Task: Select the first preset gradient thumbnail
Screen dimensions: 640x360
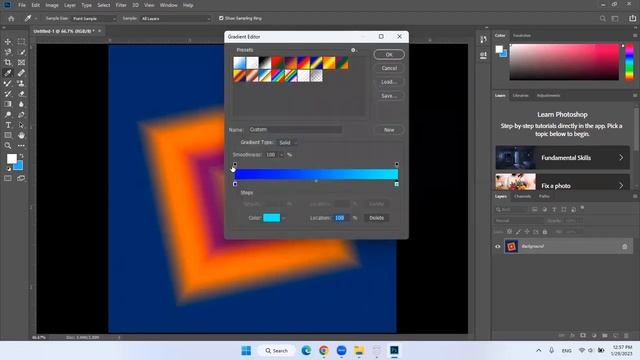Action: click(x=240, y=62)
